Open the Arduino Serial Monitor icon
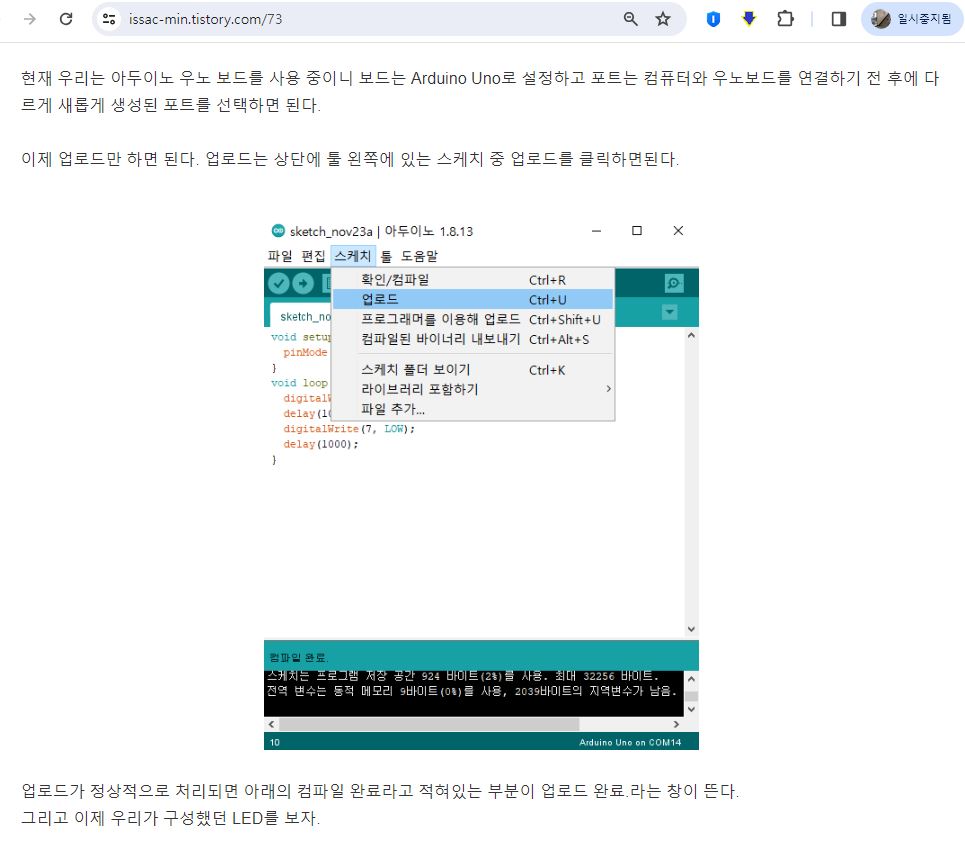 [674, 284]
